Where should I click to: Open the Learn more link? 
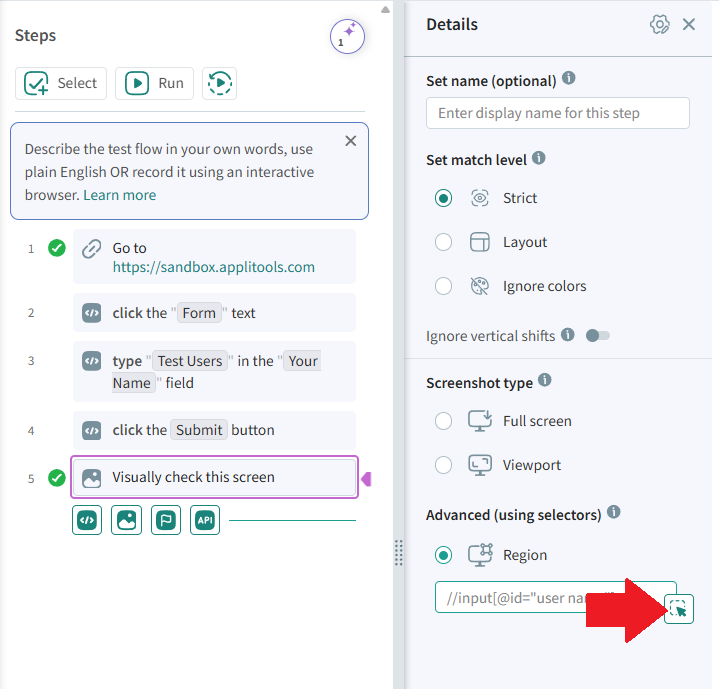click(x=119, y=195)
